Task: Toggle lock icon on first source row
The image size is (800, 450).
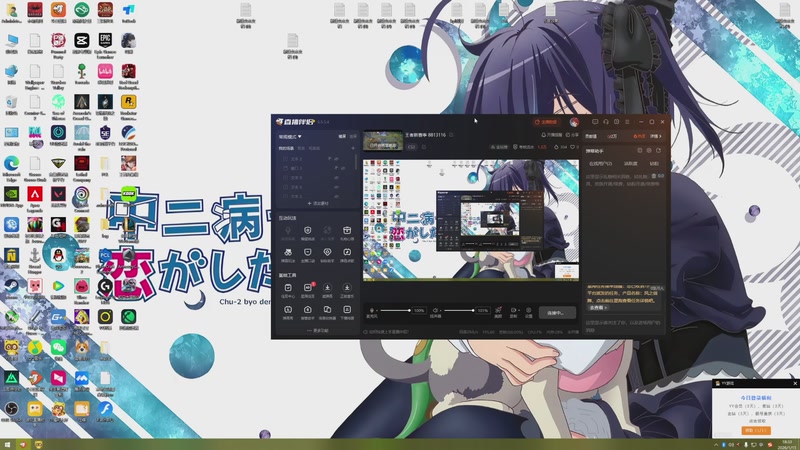Action: click(x=330, y=159)
